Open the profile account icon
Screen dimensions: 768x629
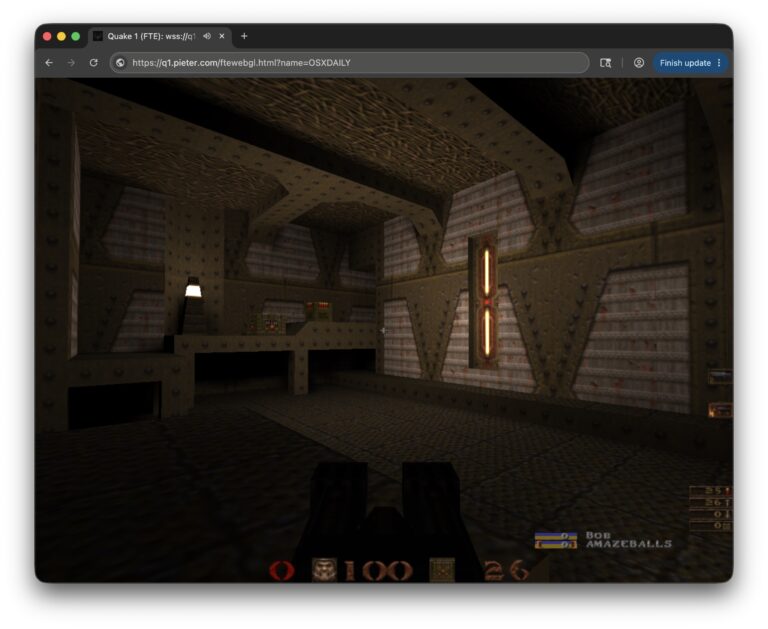[639, 63]
